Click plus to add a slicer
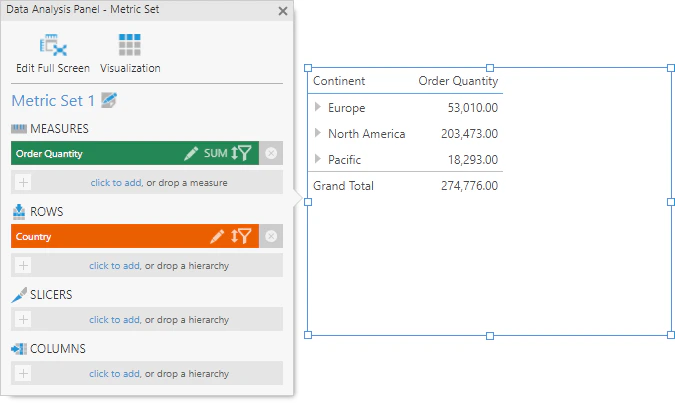The height and width of the screenshot is (403, 675). [x=23, y=319]
